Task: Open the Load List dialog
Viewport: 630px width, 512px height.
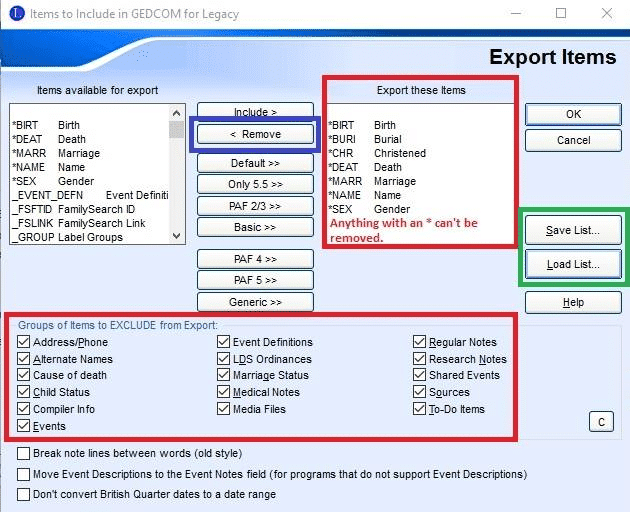Action: (x=573, y=264)
